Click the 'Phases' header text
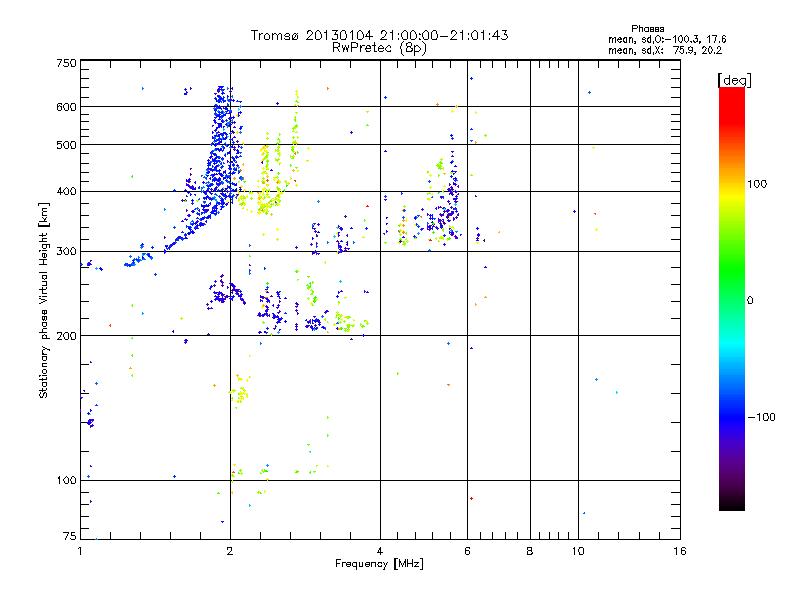 tap(647, 29)
